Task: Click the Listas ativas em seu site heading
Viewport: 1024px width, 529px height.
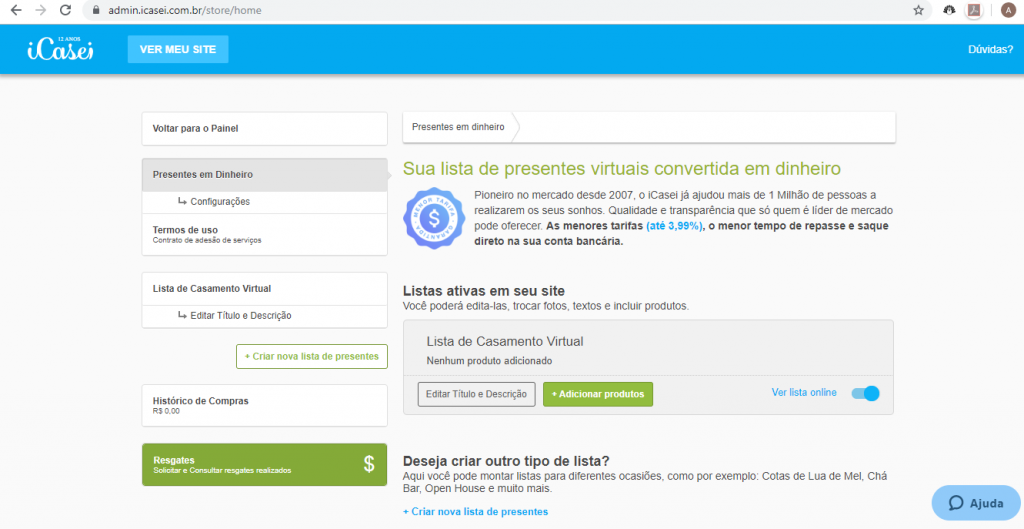Action: point(484,291)
